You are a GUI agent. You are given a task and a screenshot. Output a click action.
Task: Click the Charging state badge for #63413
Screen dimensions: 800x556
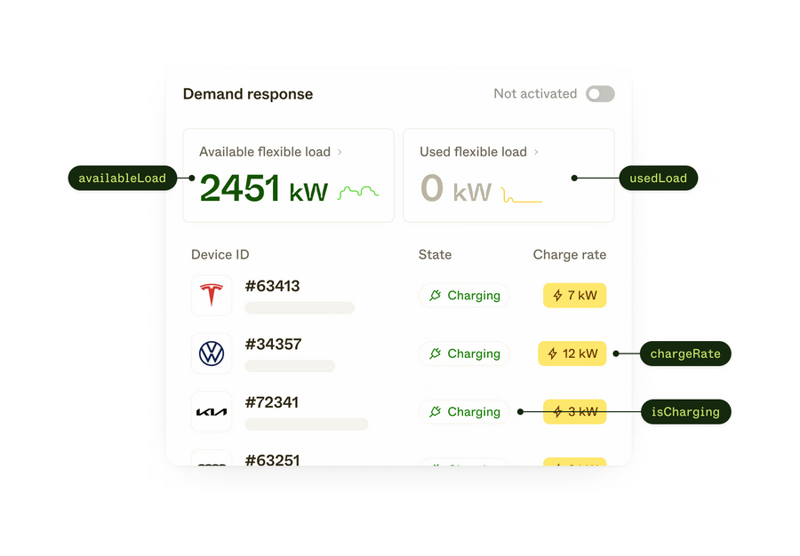coord(464,295)
